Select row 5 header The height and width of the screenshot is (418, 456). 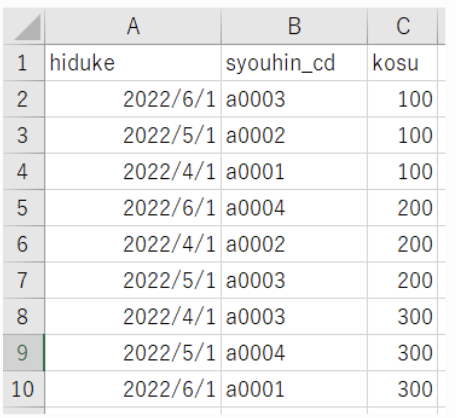tap(24, 208)
